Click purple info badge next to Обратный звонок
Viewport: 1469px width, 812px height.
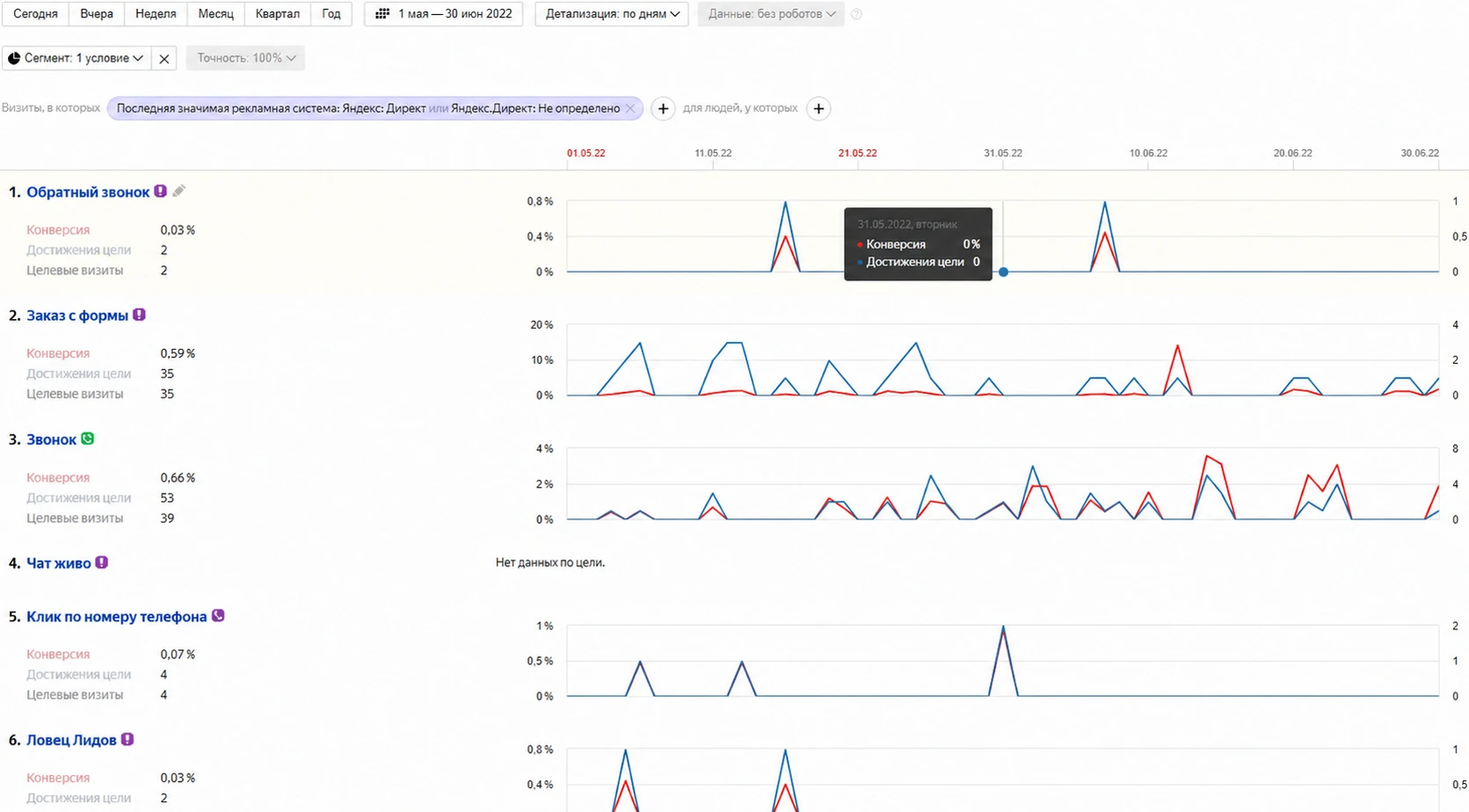(161, 191)
